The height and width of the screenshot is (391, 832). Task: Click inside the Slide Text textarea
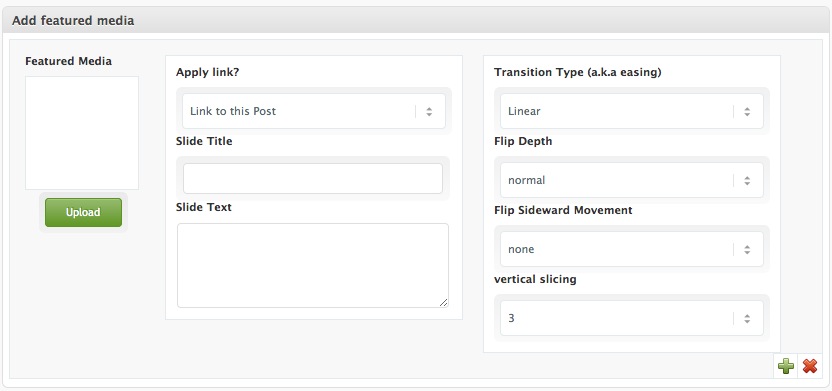313,265
